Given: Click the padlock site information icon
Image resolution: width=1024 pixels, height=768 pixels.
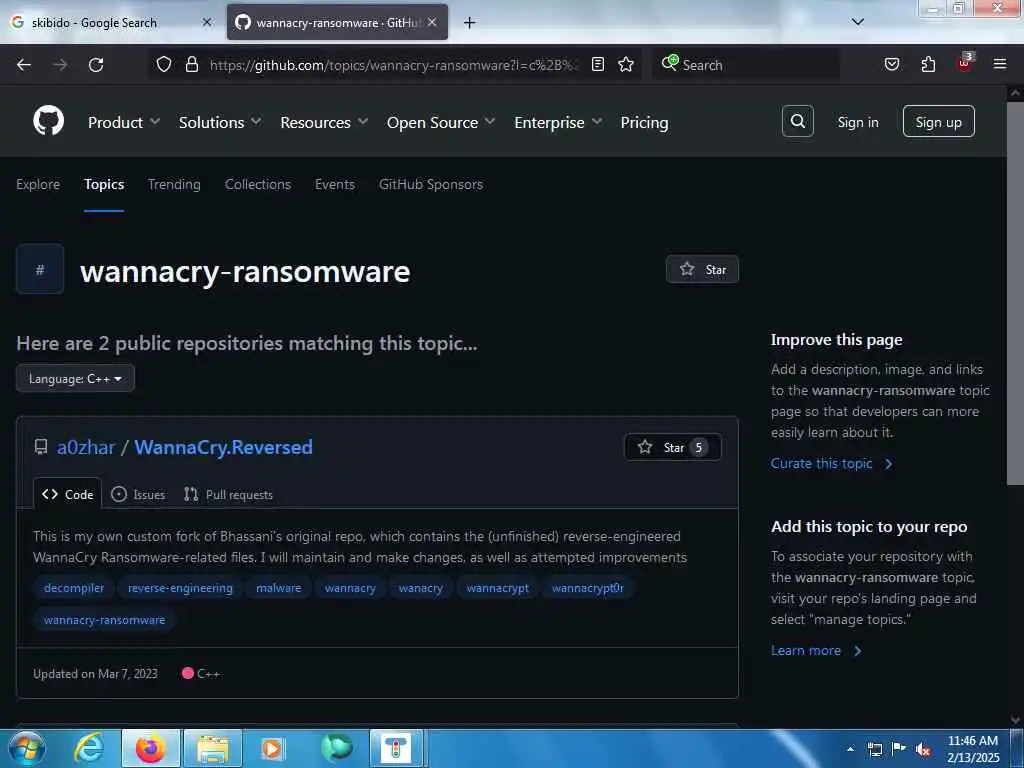Looking at the screenshot, I should click(x=191, y=64).
